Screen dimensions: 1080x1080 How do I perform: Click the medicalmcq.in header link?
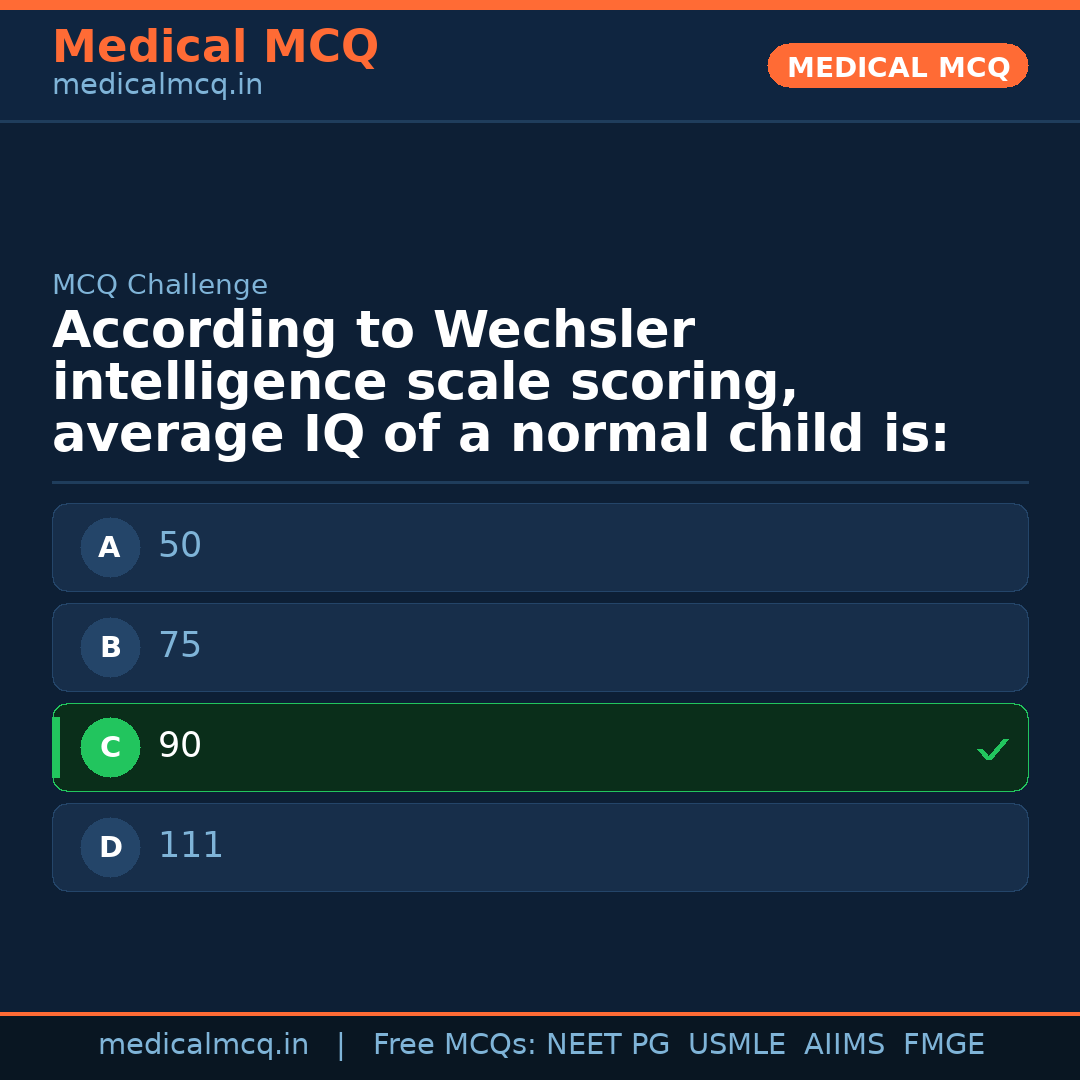pyautogui.click(x=157, y=84)
